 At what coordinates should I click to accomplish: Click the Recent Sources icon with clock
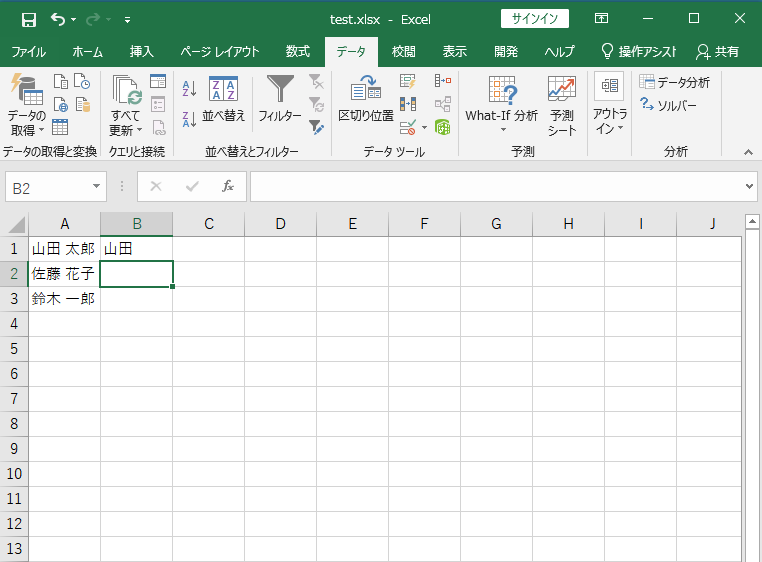point(82,81)
